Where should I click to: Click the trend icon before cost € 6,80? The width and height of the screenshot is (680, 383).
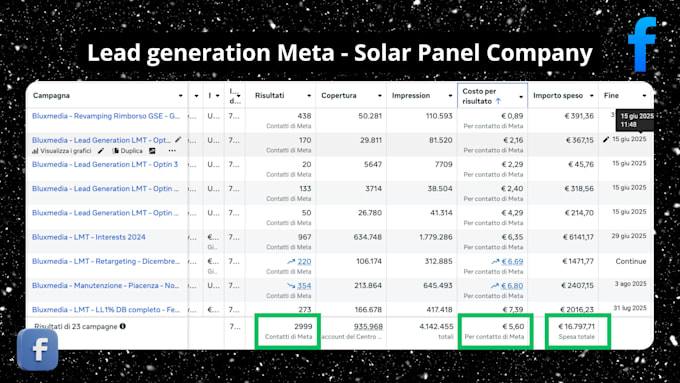[495, 286]
